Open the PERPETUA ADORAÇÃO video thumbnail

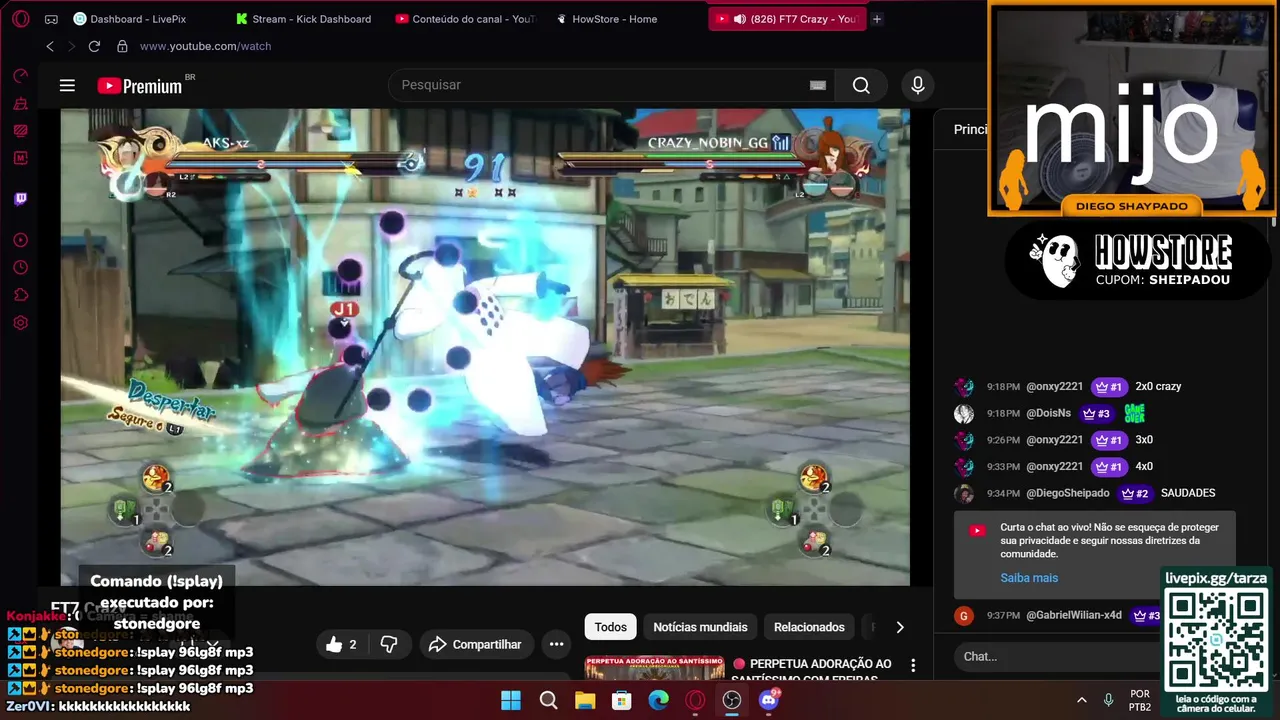click(654, 669)
